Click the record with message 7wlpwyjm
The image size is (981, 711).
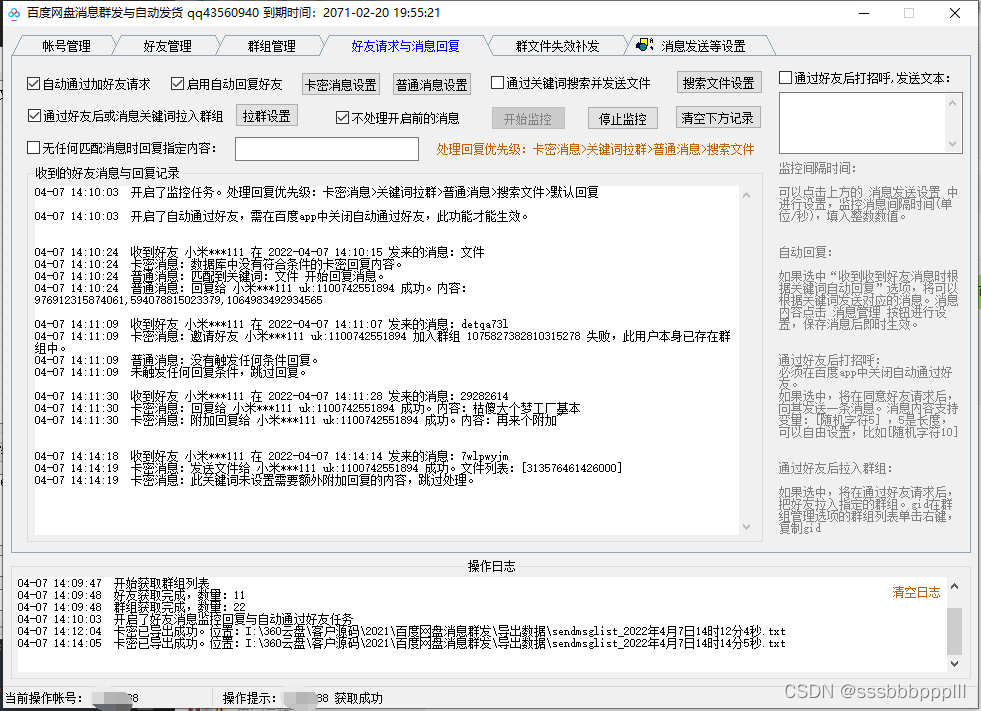point(271,456)
